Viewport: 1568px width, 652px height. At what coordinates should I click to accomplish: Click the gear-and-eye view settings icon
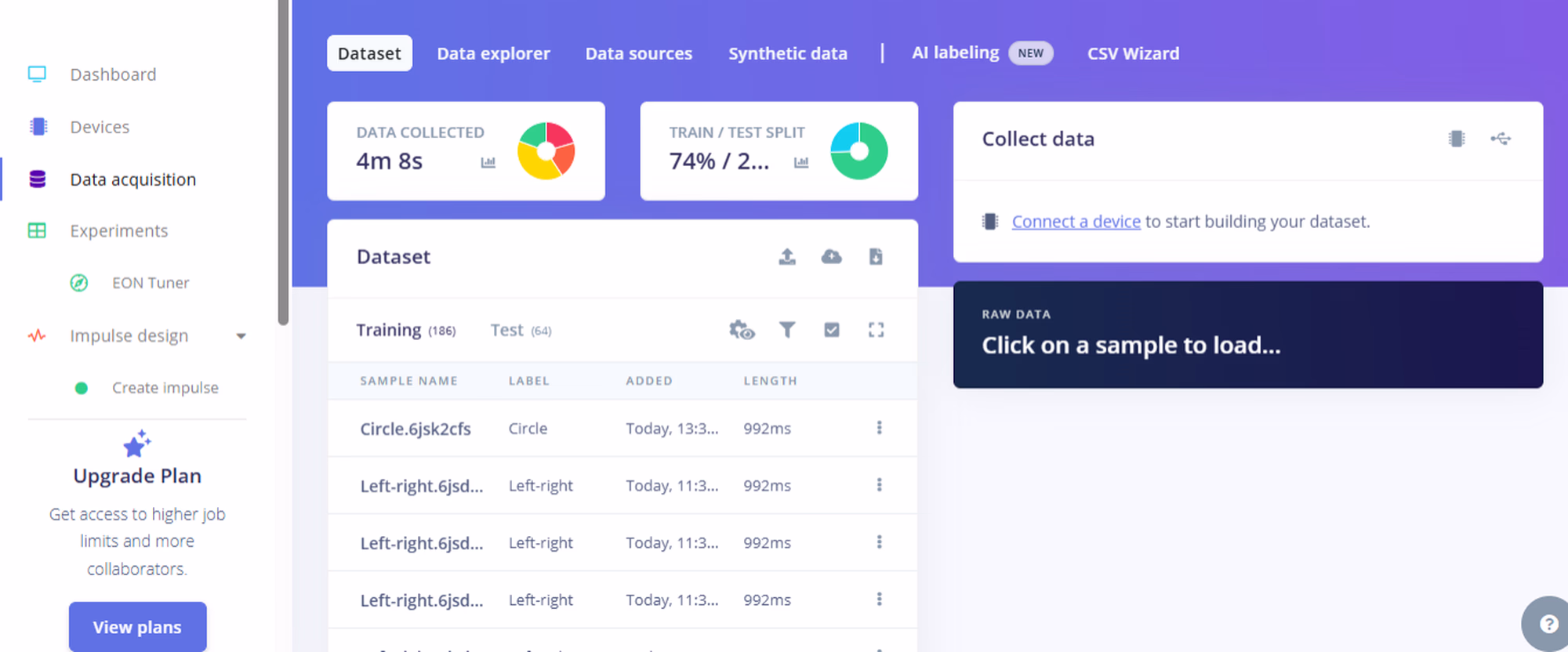pyautogui.click(x=742, y=330)
